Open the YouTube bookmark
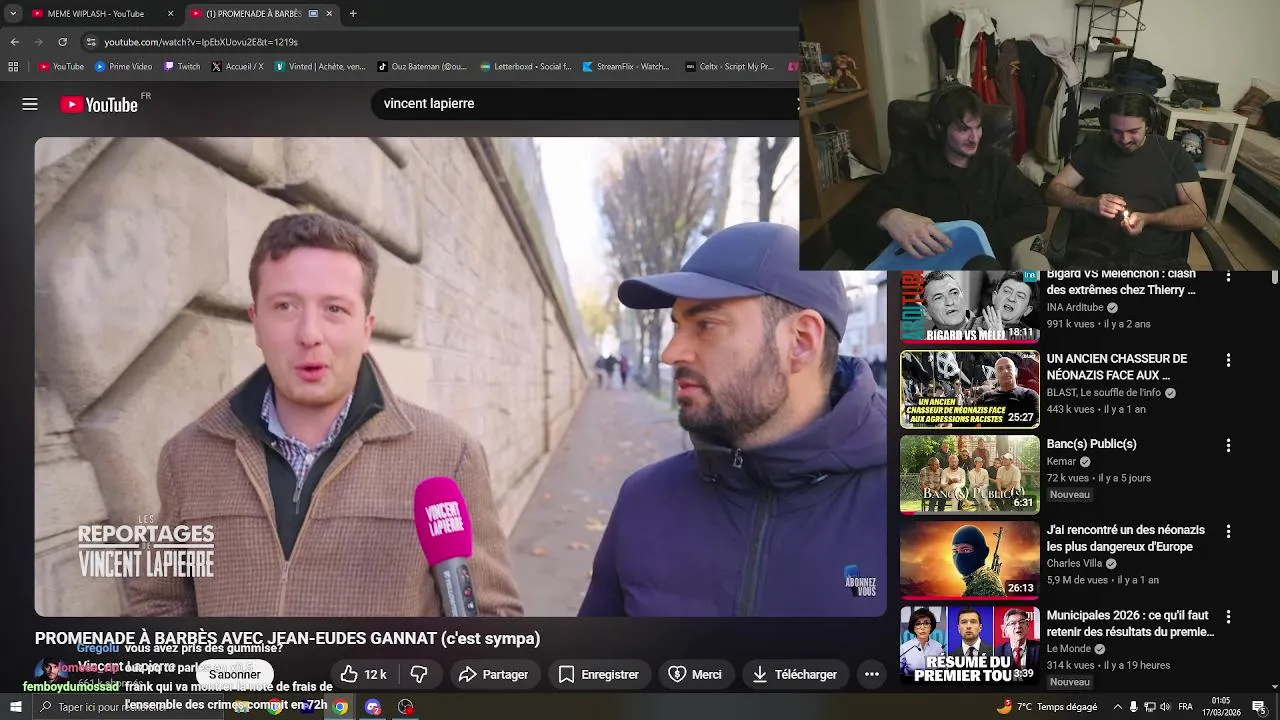Screen dimensions: 1280x720 [61, 67]
